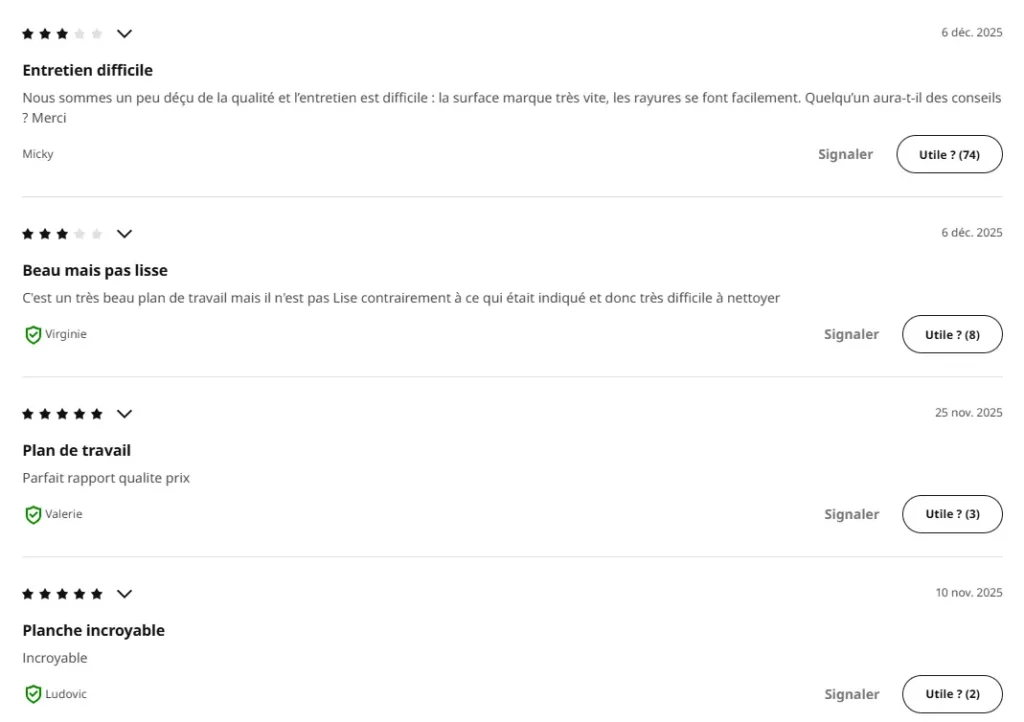
Task: Click five-star rating on Plan de travail review
Action: [62, 414]
